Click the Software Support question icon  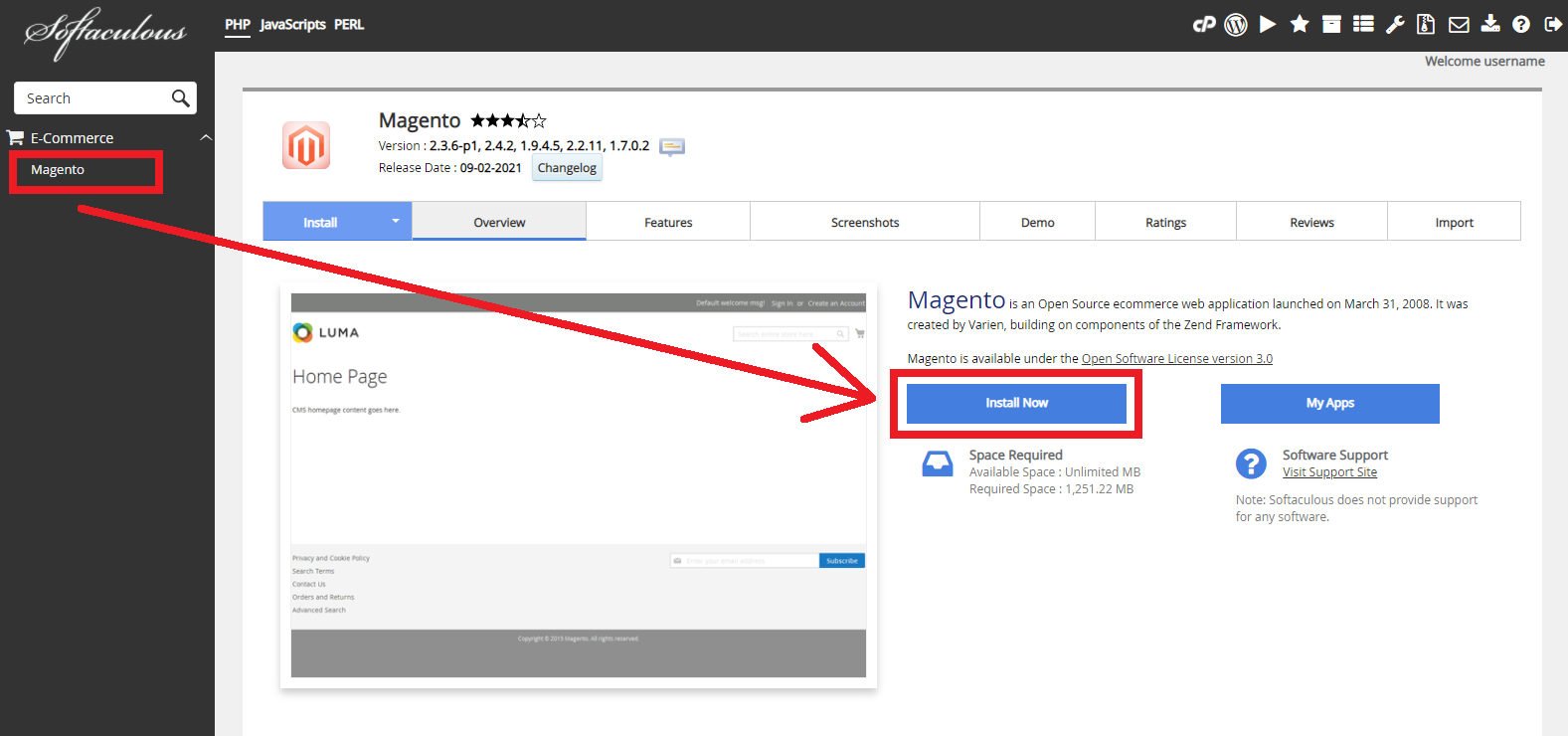pyautogui.click(x=1251, y=463)
